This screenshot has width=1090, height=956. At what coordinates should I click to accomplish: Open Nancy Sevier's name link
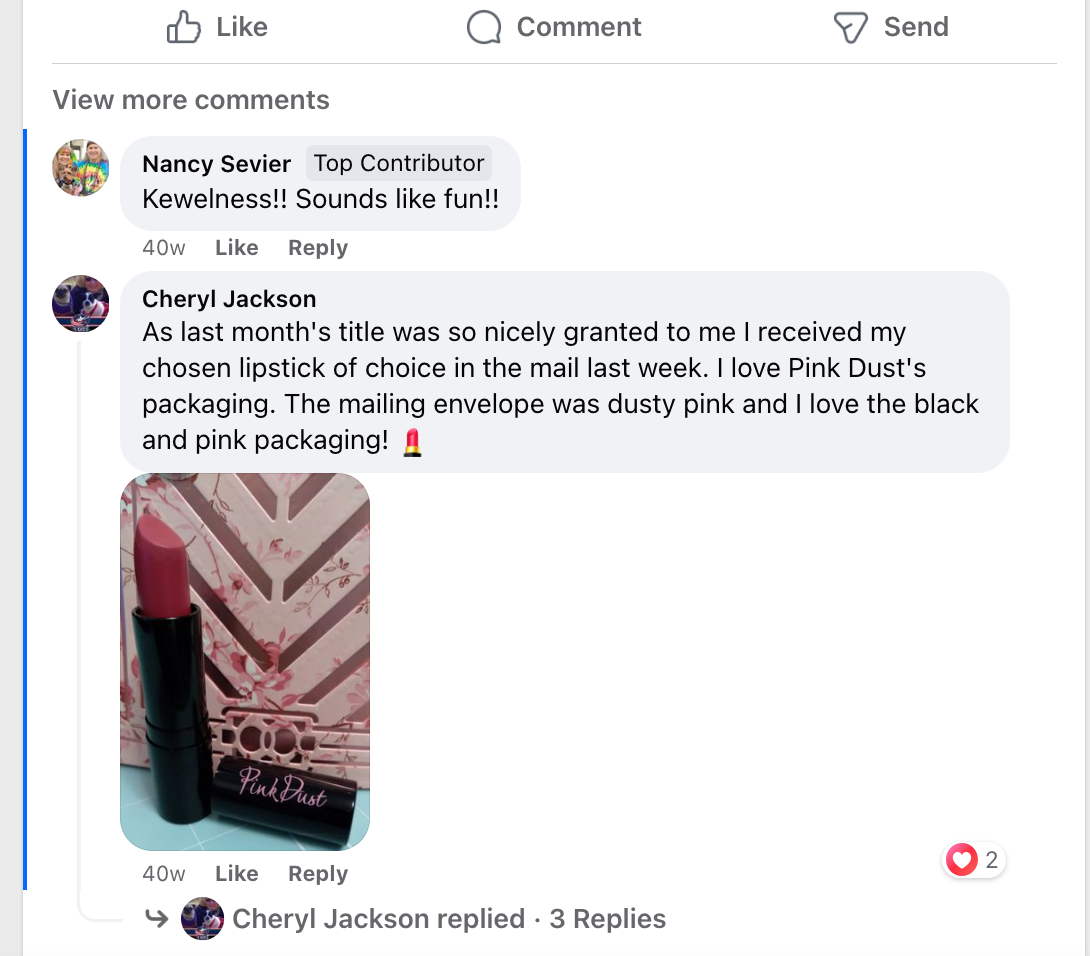(x=216, y=163)
